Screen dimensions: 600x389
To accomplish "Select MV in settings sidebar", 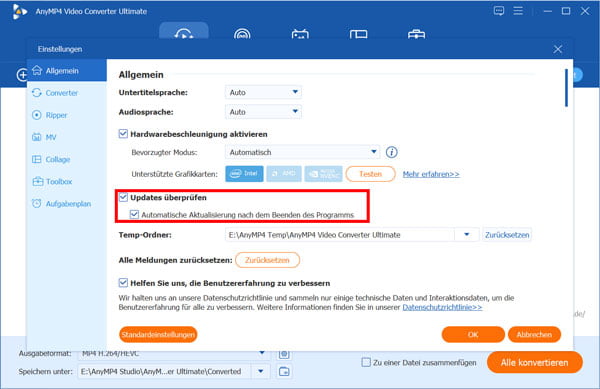I will coord(67,137).
